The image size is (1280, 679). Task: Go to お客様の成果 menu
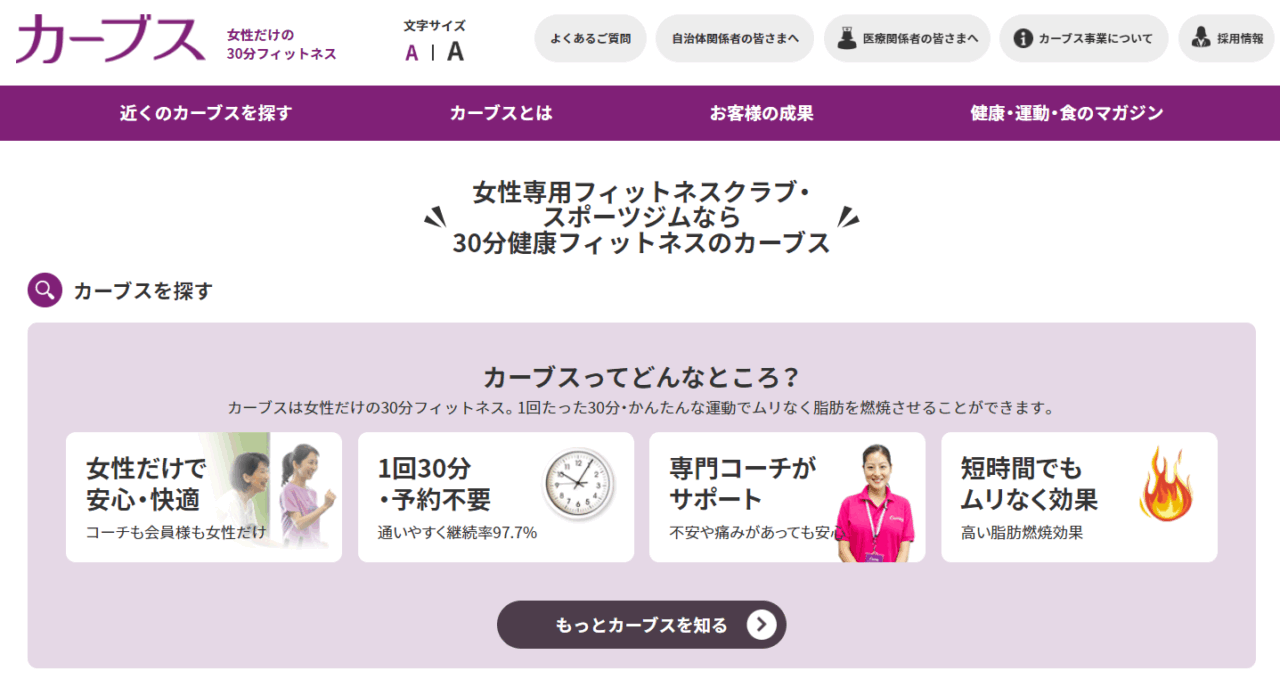[x=762, y=113]
